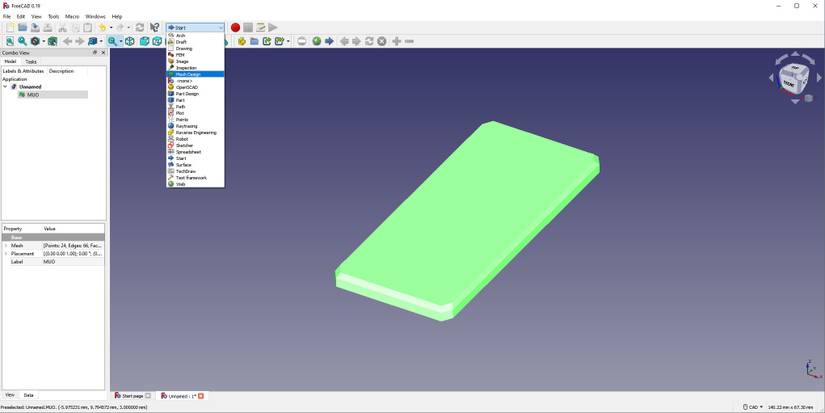Click the Front view cube icon
The image size is (825, 413).
click(x=144, y=41)
